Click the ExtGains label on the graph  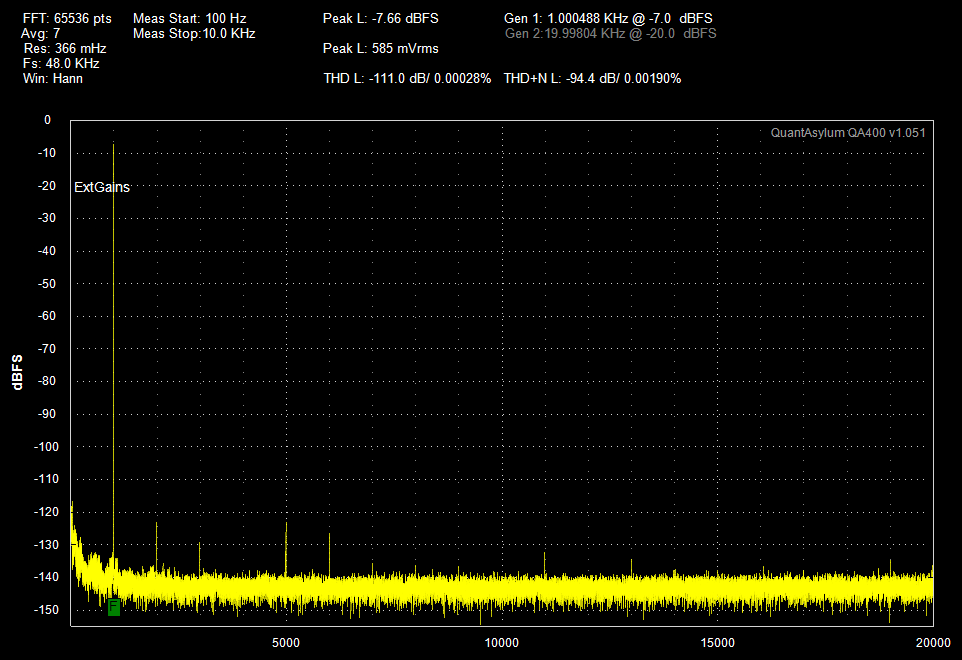(102, 187)
